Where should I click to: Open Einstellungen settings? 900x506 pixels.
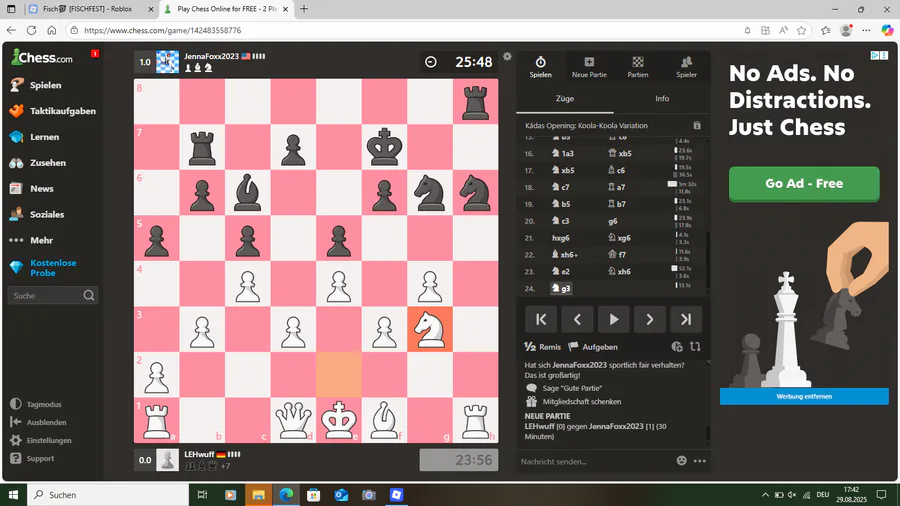40,440
